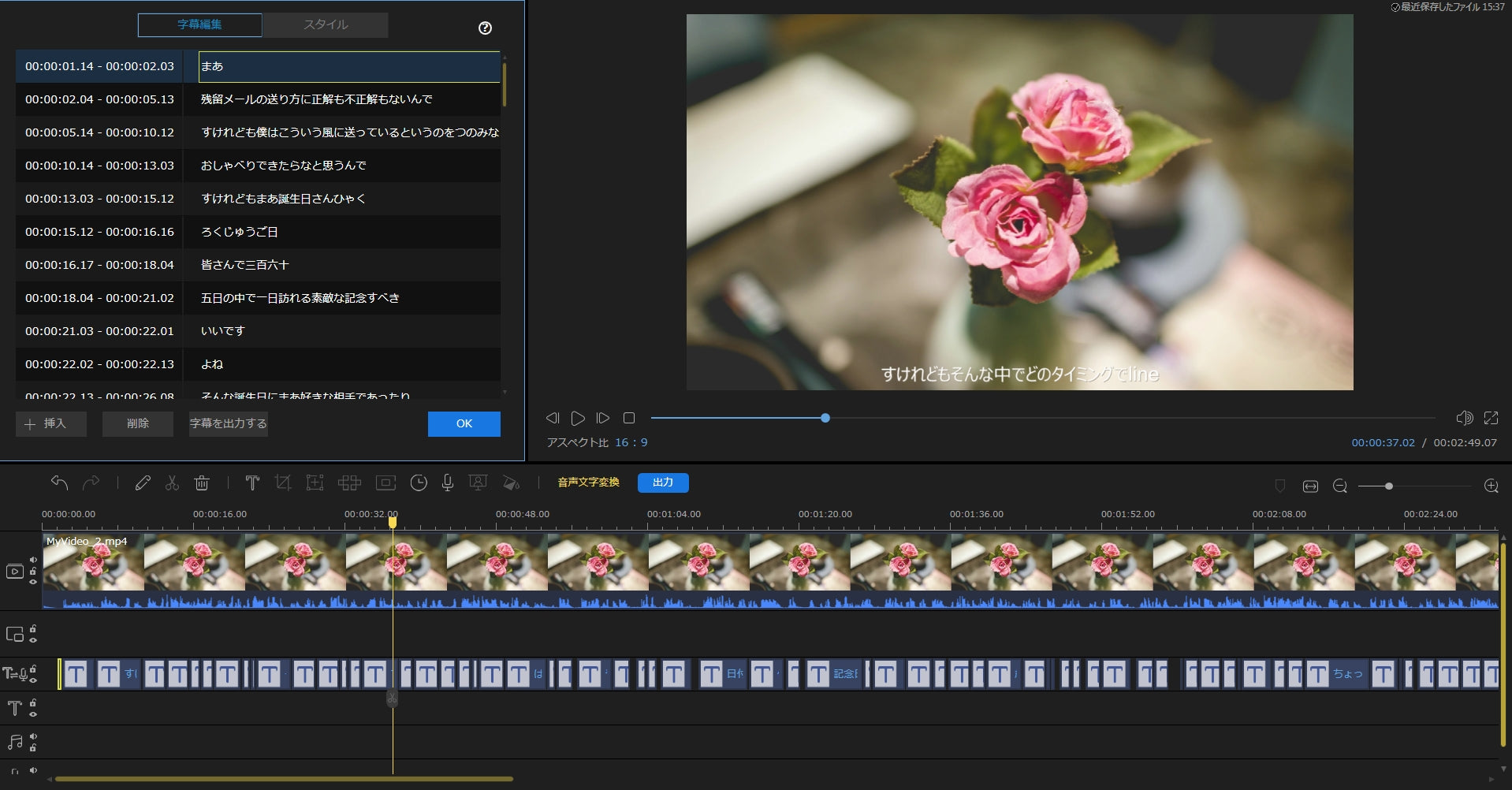Start voiceover with the microphone icon
1512x790 pixels.
pos(447,483)
